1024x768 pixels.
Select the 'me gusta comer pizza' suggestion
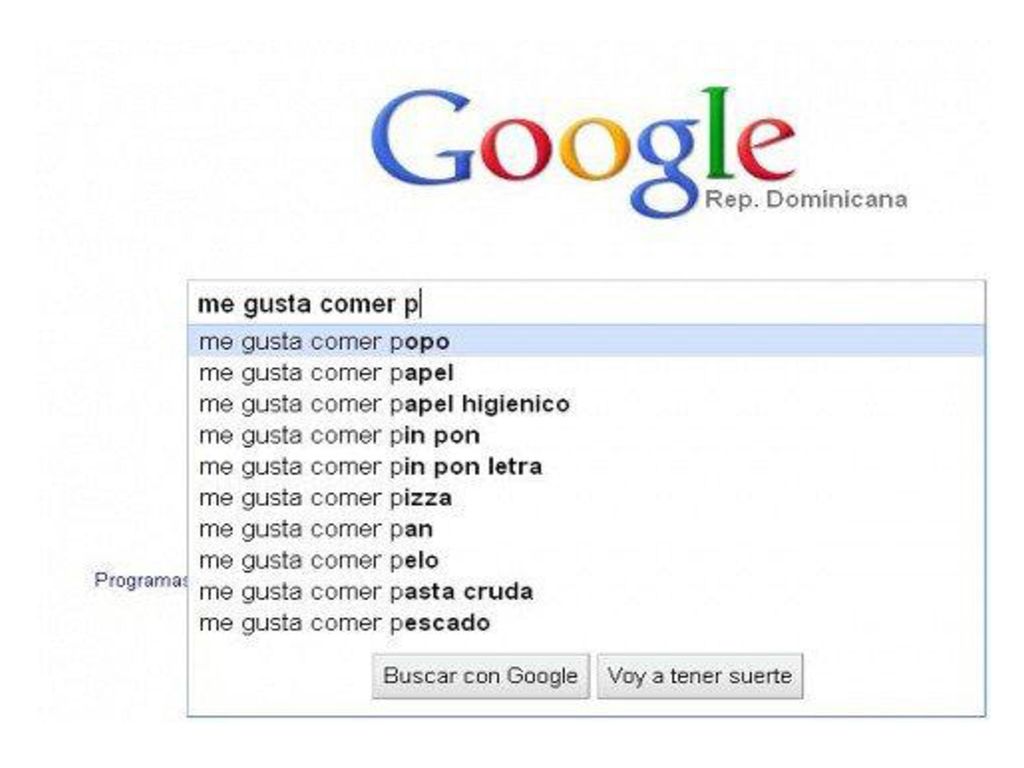pos(586,498)
